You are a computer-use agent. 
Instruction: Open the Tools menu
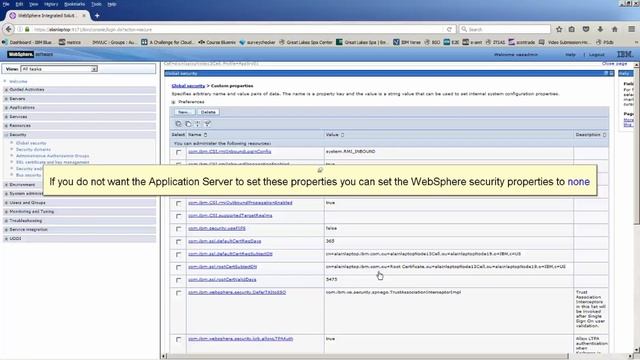(96, 4)
